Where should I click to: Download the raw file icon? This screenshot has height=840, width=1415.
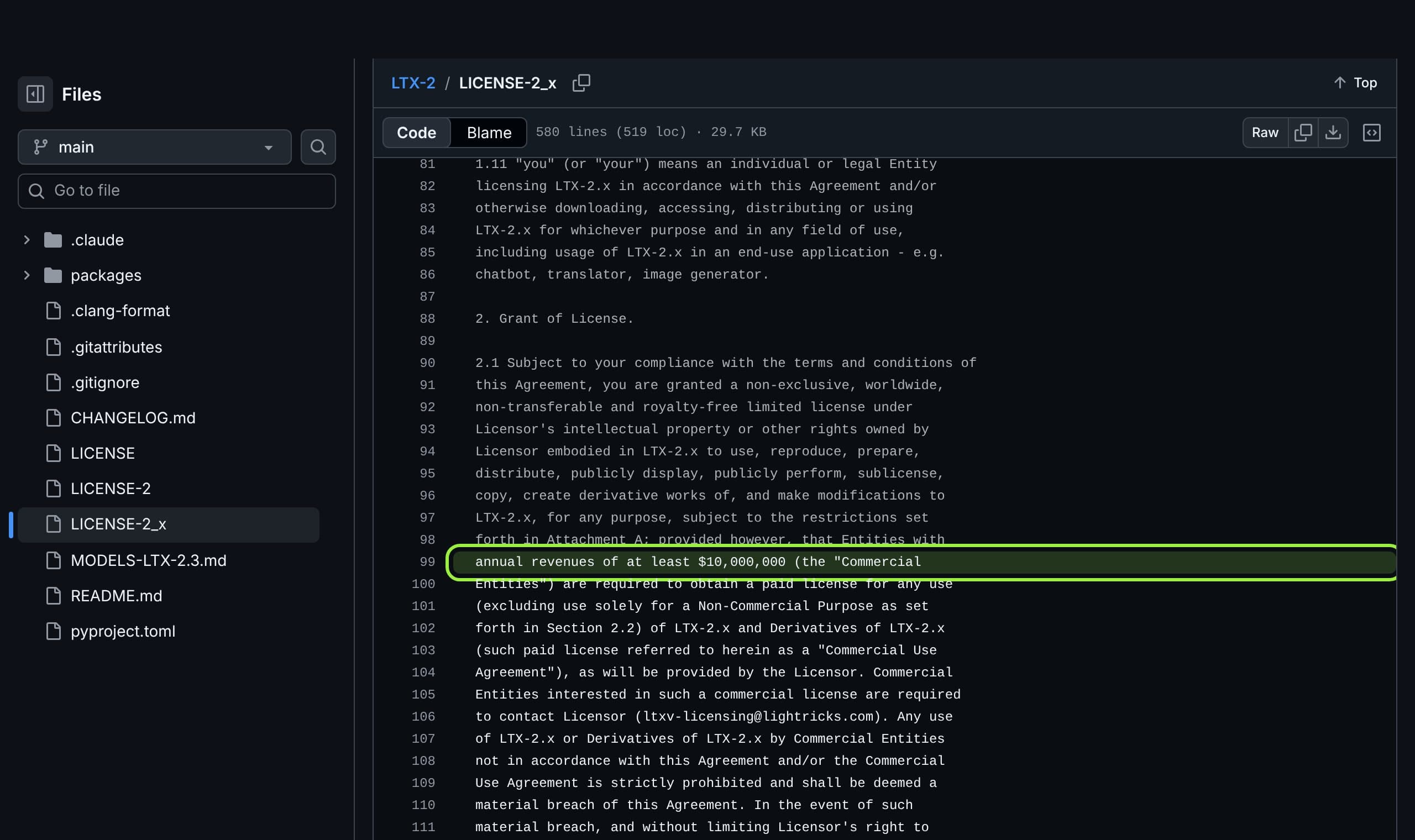point(1333,133)
